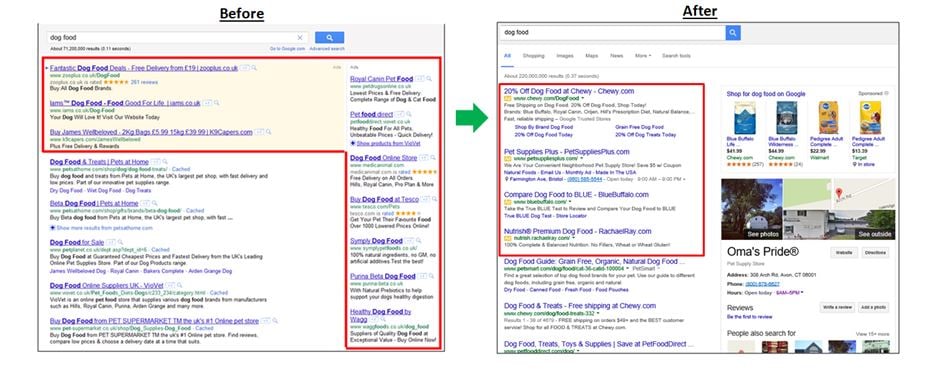This screenshot has height=383, width=936.
Task: Open 'Royal Canin Pet Food' sidebar ad
Action: pyautogui.click(x=381, y=79)
